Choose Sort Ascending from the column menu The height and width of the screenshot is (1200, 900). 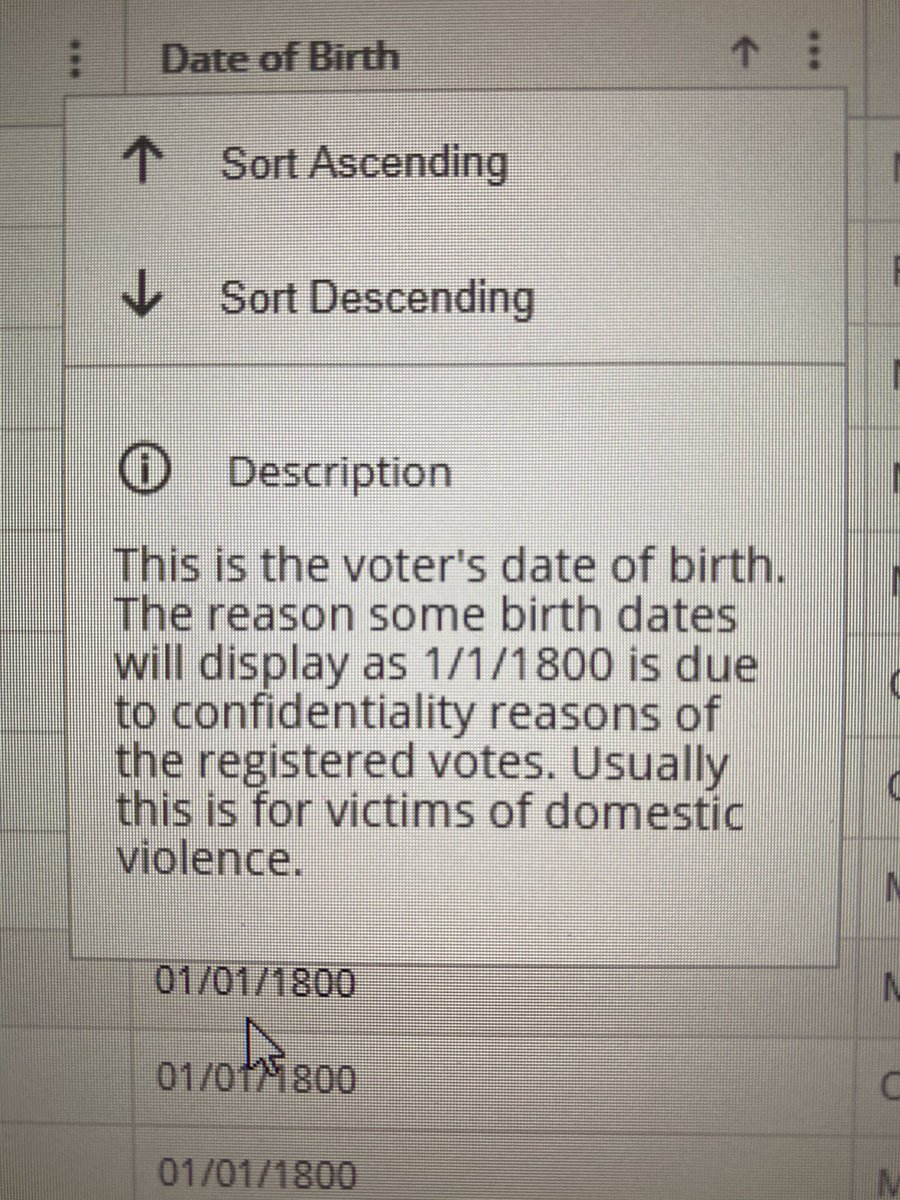[362, 163]
